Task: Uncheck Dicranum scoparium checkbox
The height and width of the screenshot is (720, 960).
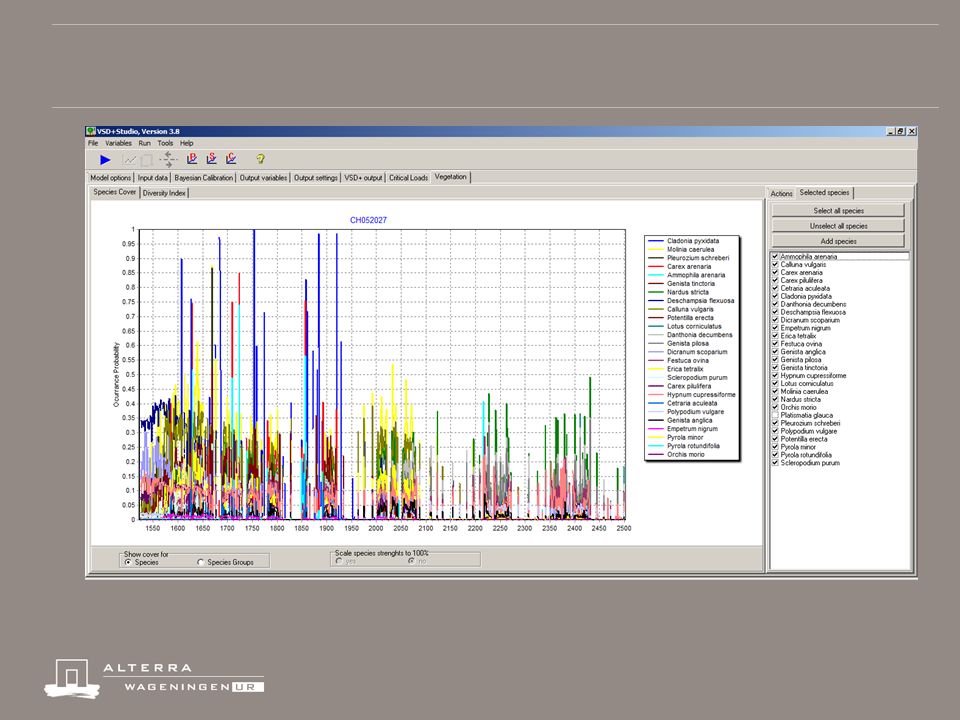Action: [775, 320]
